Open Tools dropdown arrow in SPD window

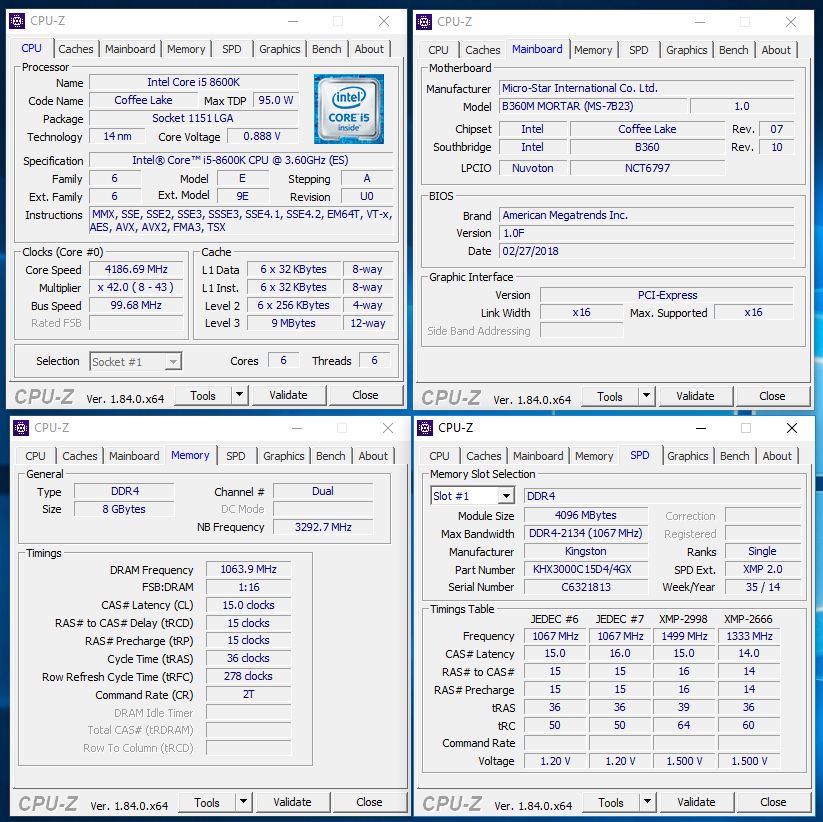coord(648,802)
